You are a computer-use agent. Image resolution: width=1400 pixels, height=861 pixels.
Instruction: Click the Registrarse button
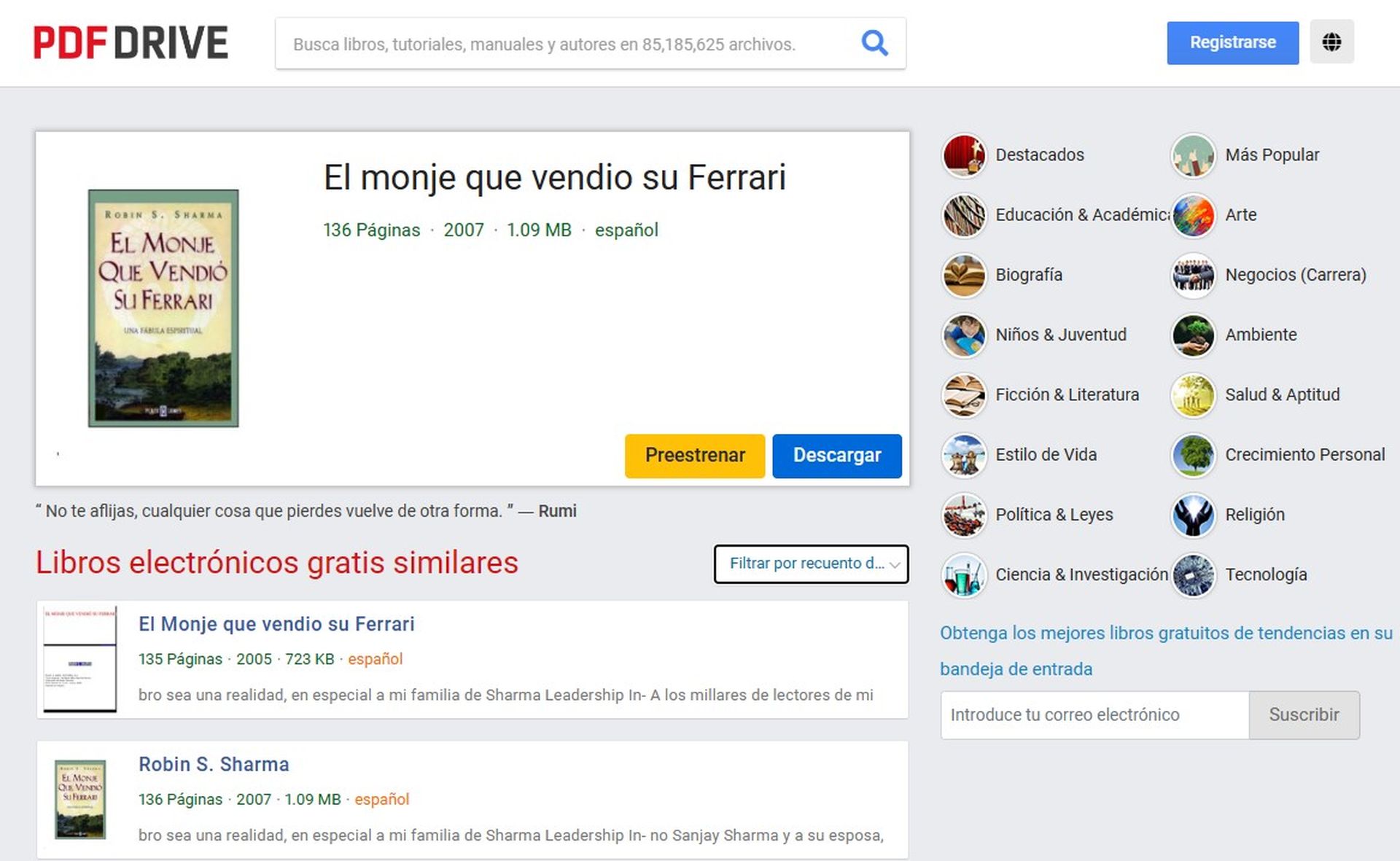point(1232,43)
